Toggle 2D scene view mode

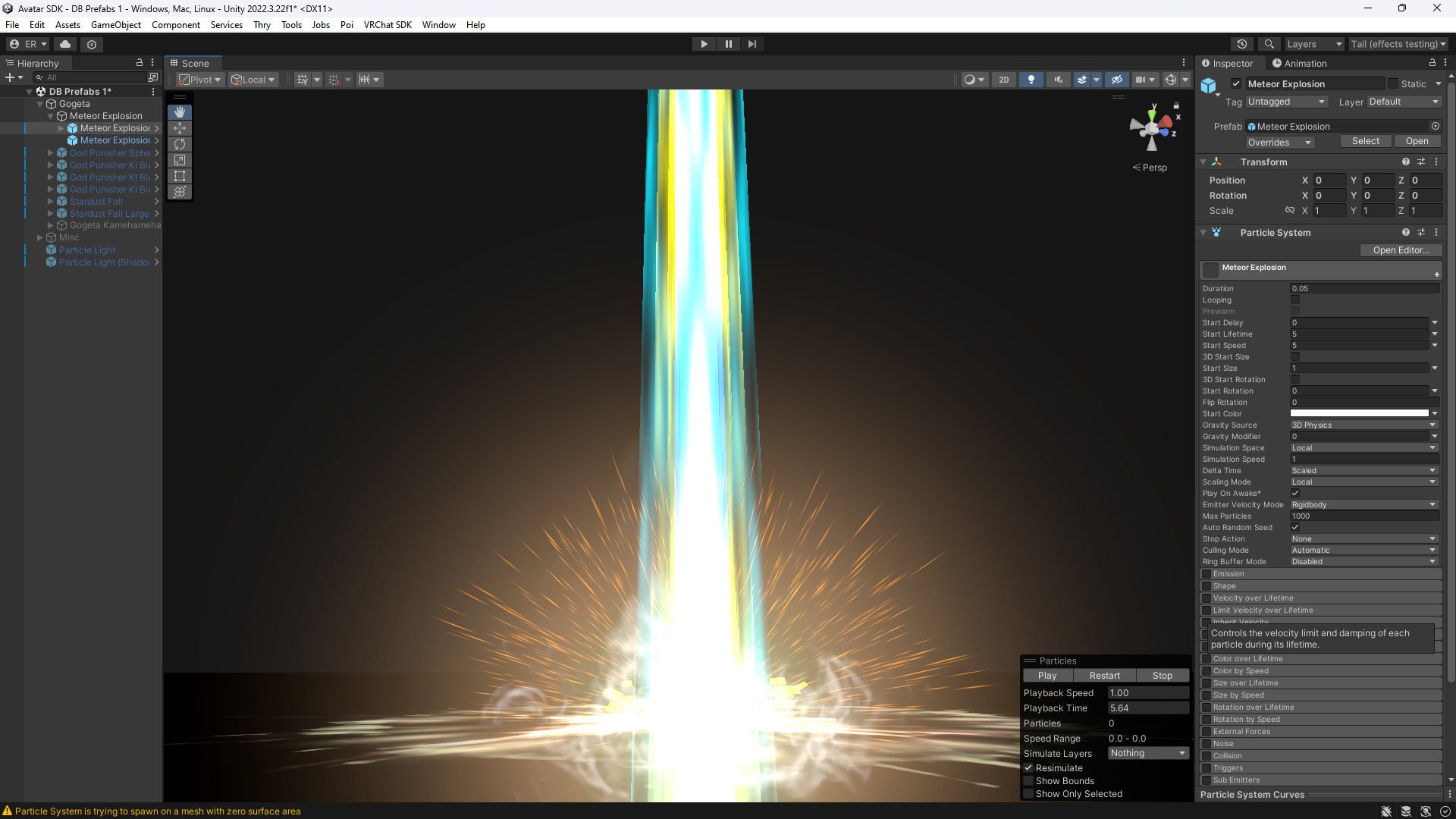click(1003, 80)
